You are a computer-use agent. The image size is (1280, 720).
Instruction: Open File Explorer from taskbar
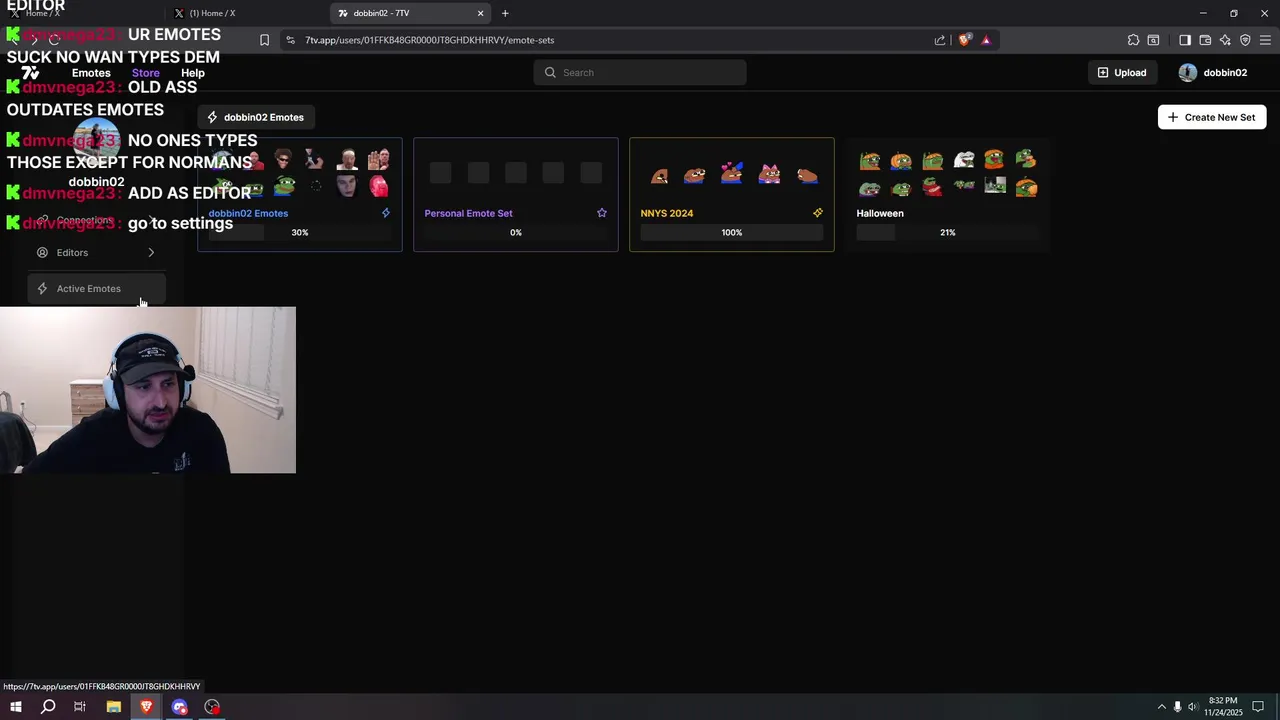(x=113, y=707)
